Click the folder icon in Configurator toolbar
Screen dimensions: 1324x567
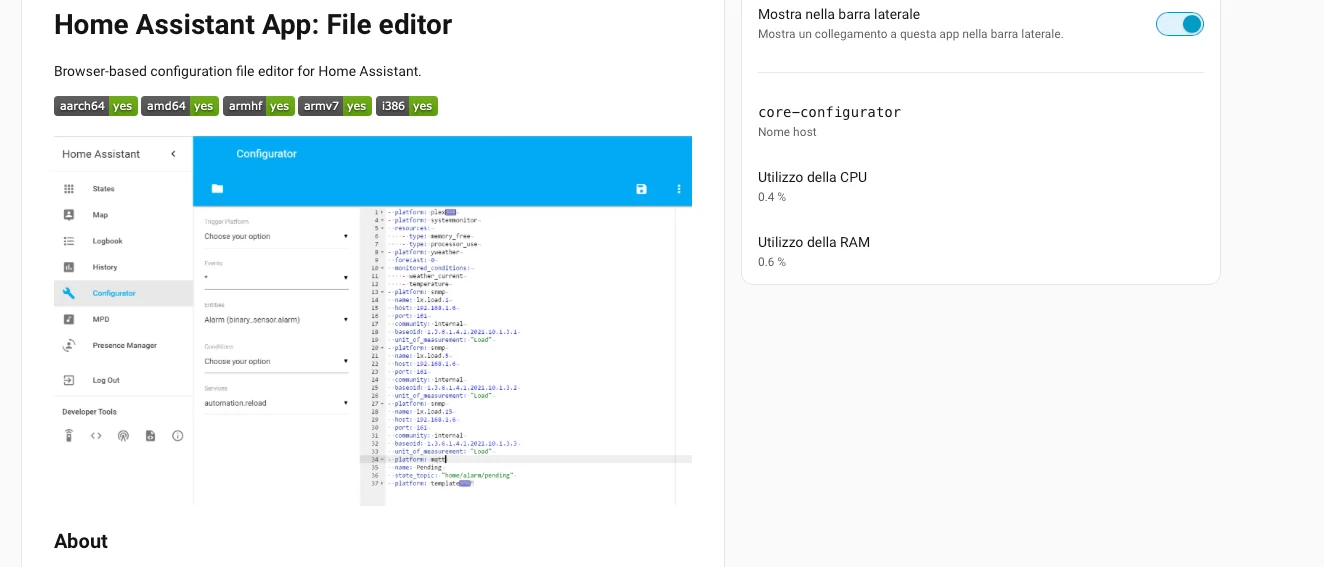tap(217, 189)
